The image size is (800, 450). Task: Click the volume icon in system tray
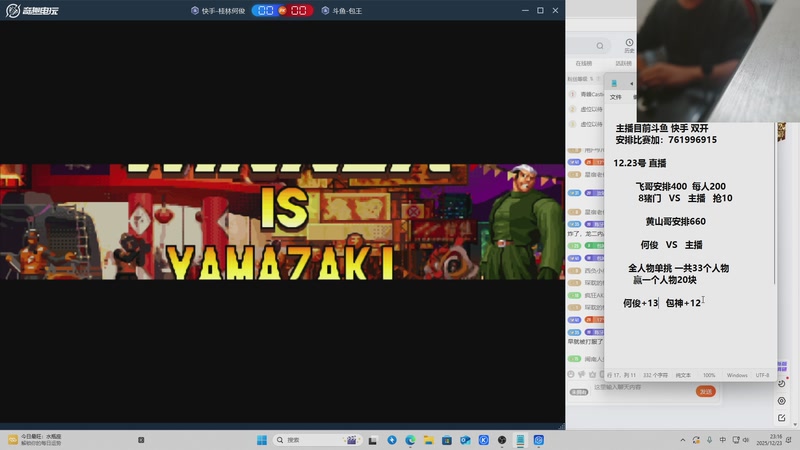(746, 440)
